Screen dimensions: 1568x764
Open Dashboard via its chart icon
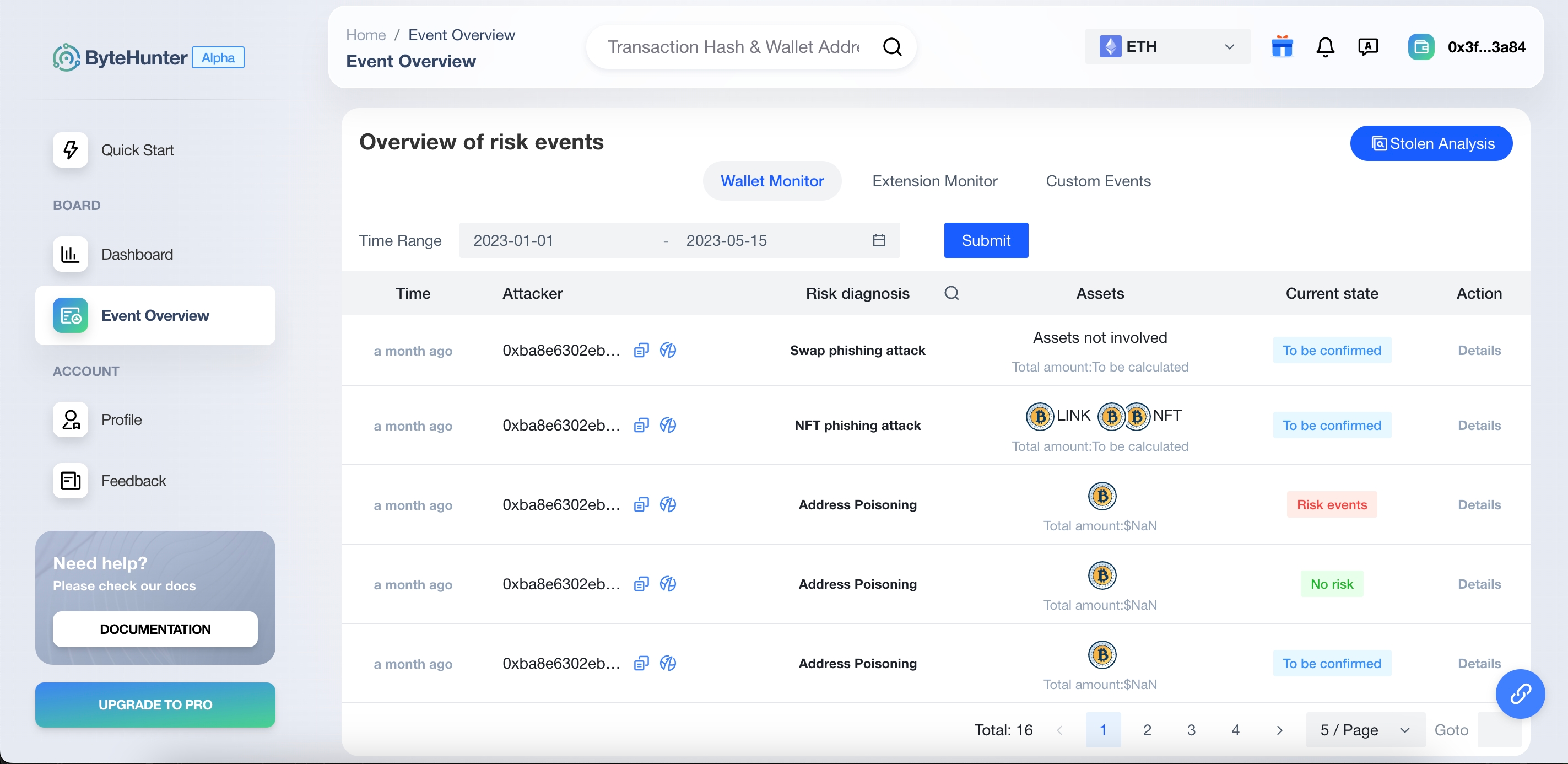[x=71, y=254]
